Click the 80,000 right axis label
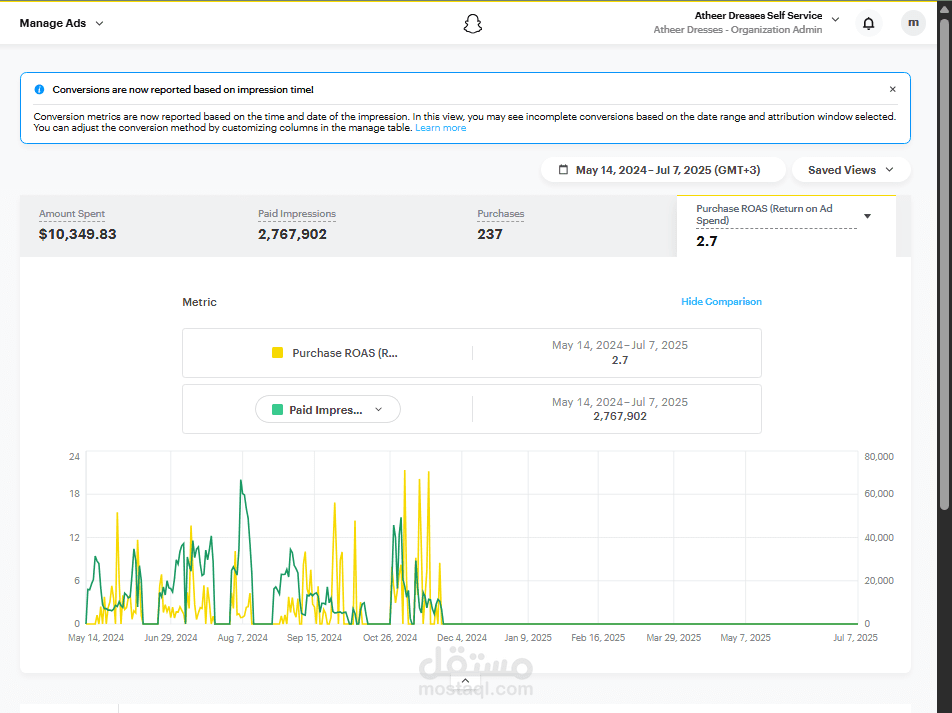Viewport: 952px width, 713px height. click(879, 457)
